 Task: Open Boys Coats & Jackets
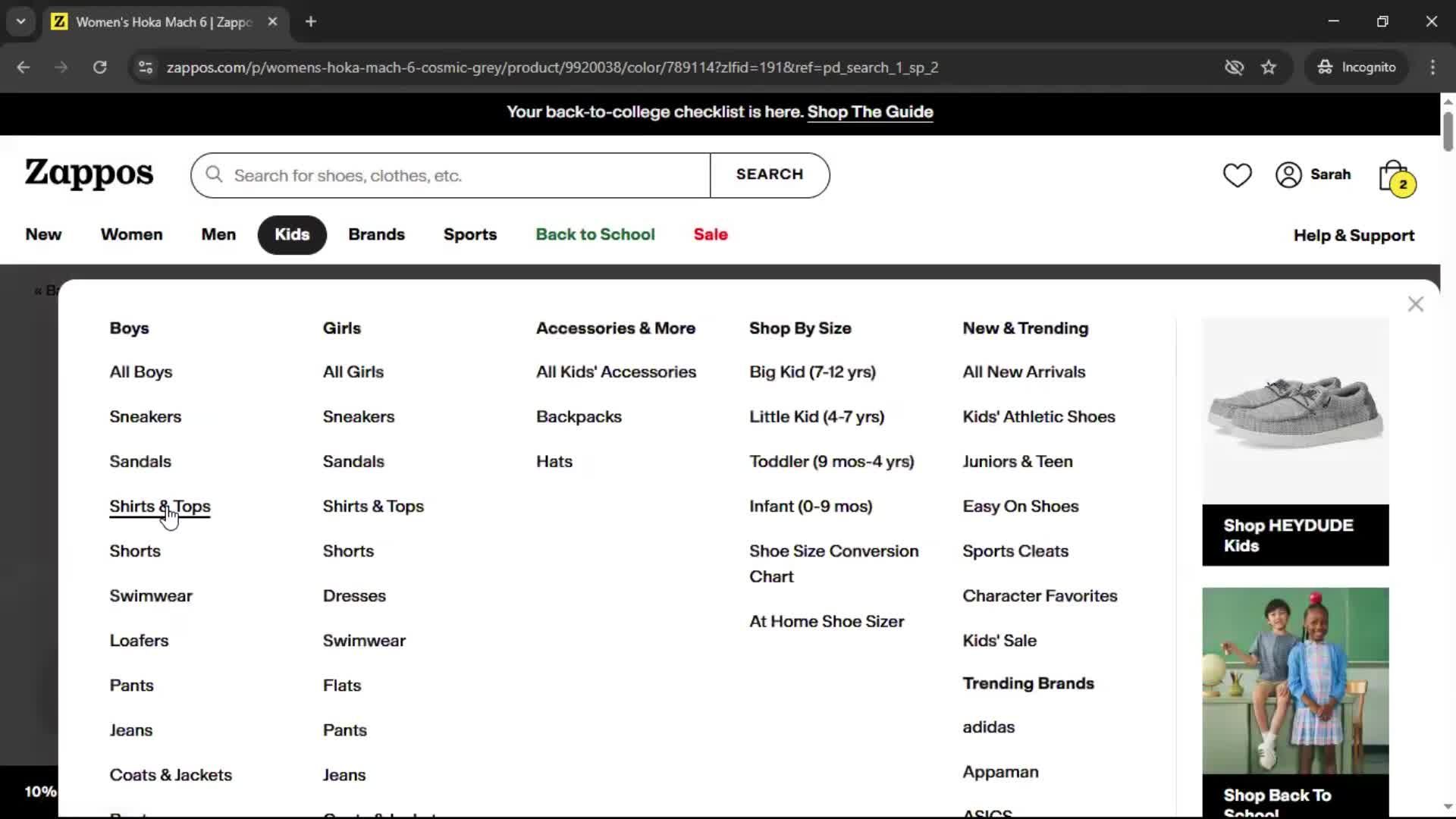pos(171,775)
